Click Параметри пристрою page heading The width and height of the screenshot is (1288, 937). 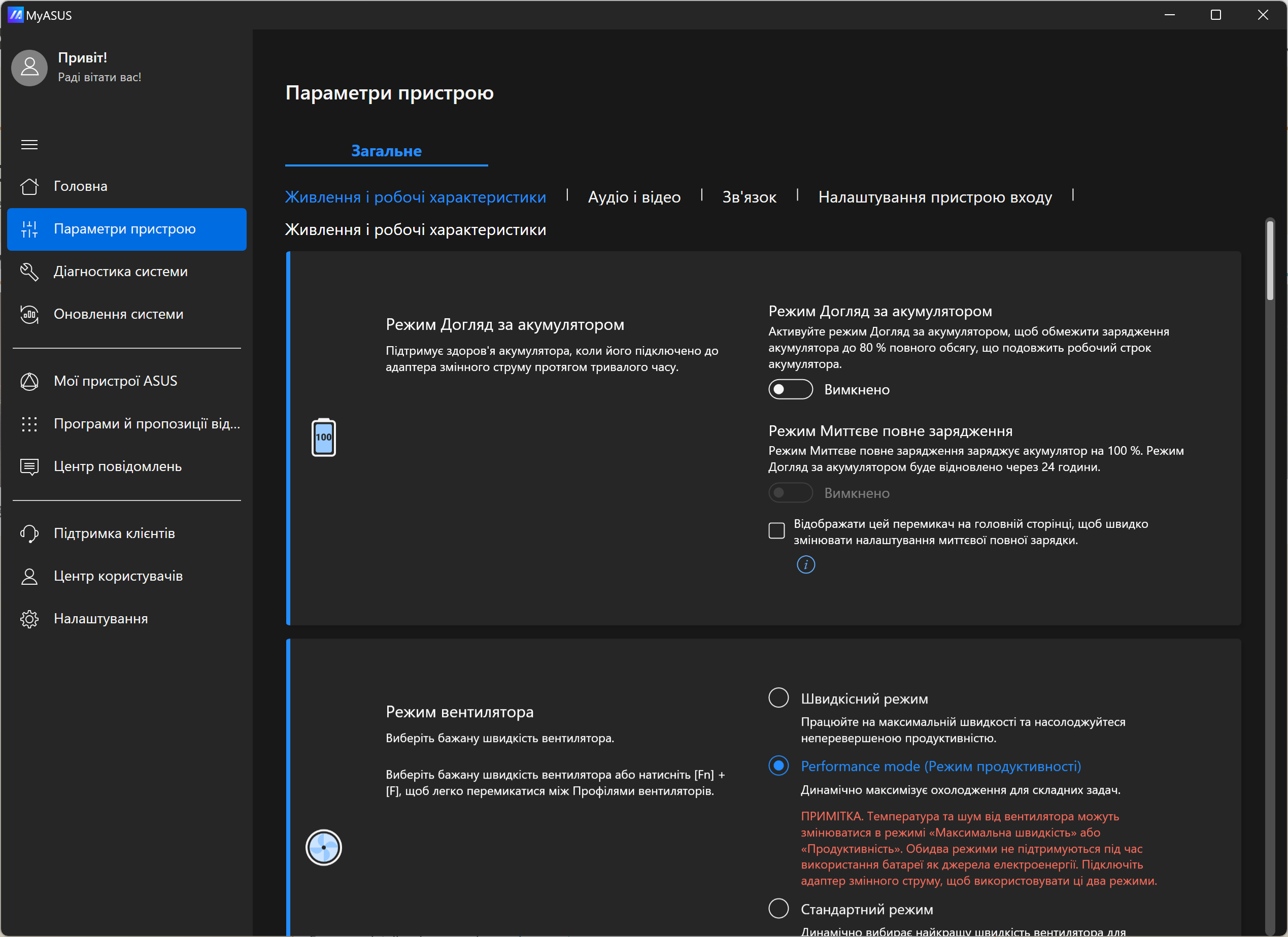pyautogui.click(x=390, y=92)
